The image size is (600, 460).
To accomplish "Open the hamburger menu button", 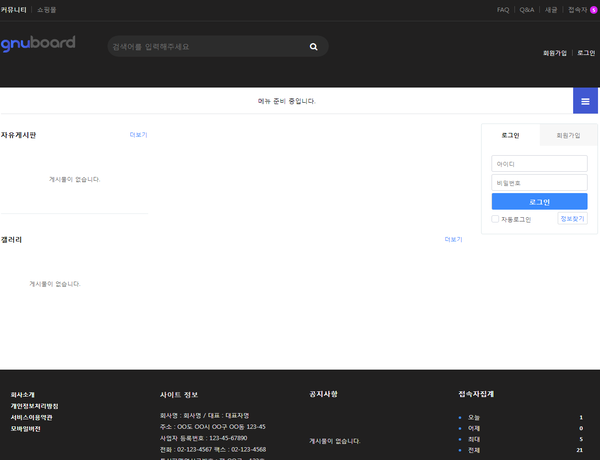I will point(585,101).
